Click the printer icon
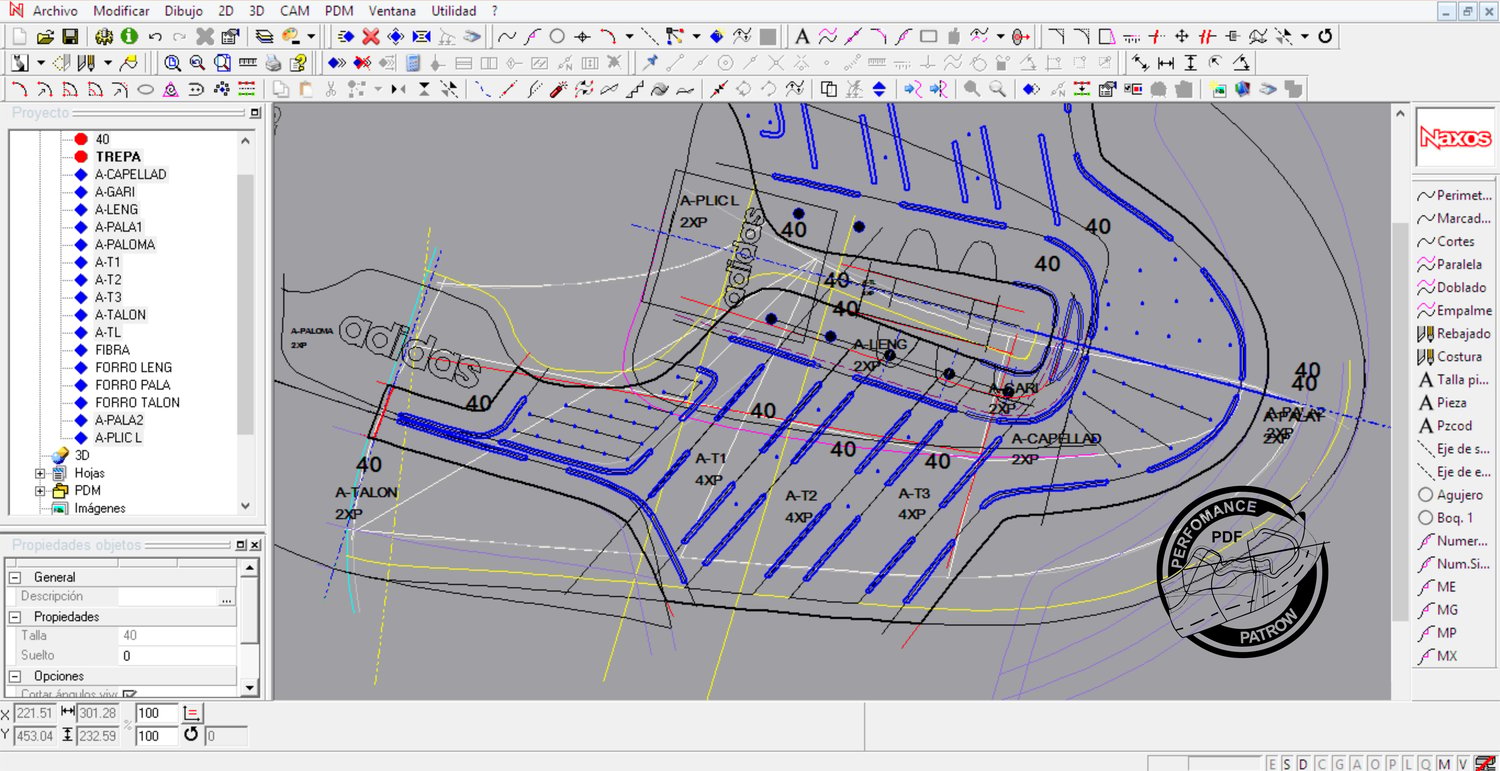Screen dimensions: 1500x771 pyautogui.click(x=273, y=63)
